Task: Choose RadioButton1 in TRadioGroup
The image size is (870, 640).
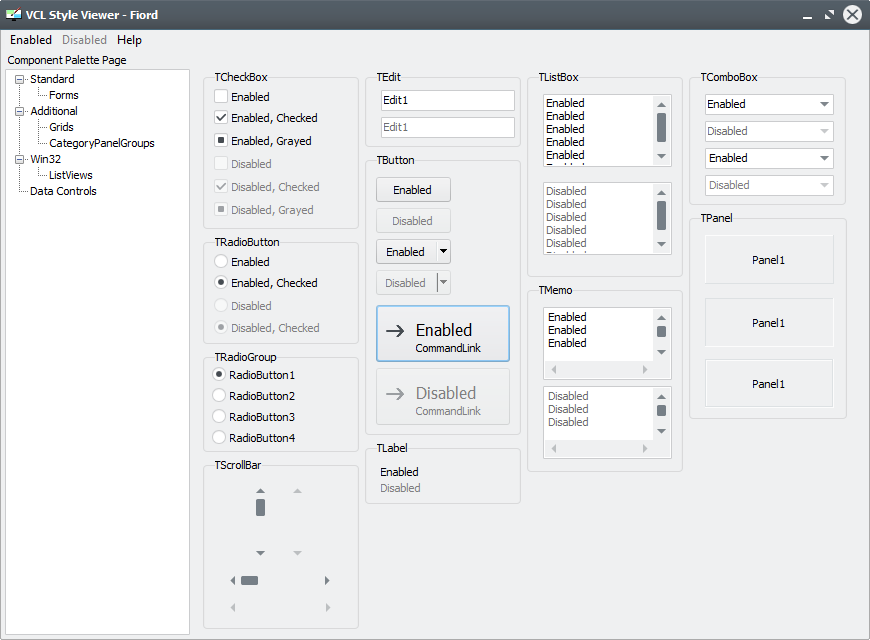Action: (219, 375)
